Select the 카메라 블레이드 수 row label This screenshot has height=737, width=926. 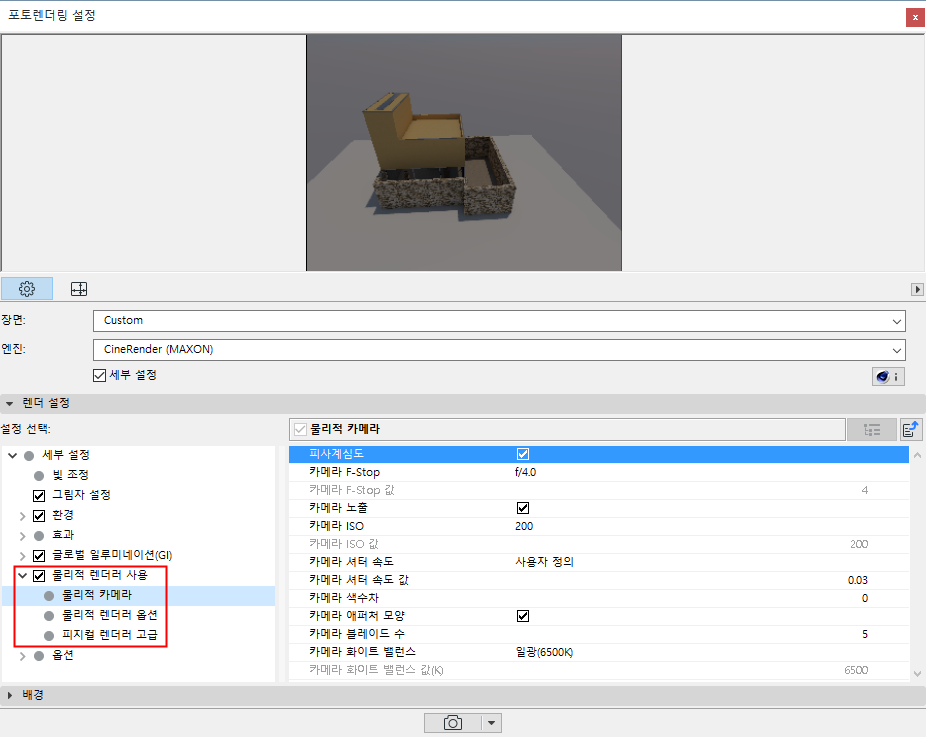click(x=357, y=634)
